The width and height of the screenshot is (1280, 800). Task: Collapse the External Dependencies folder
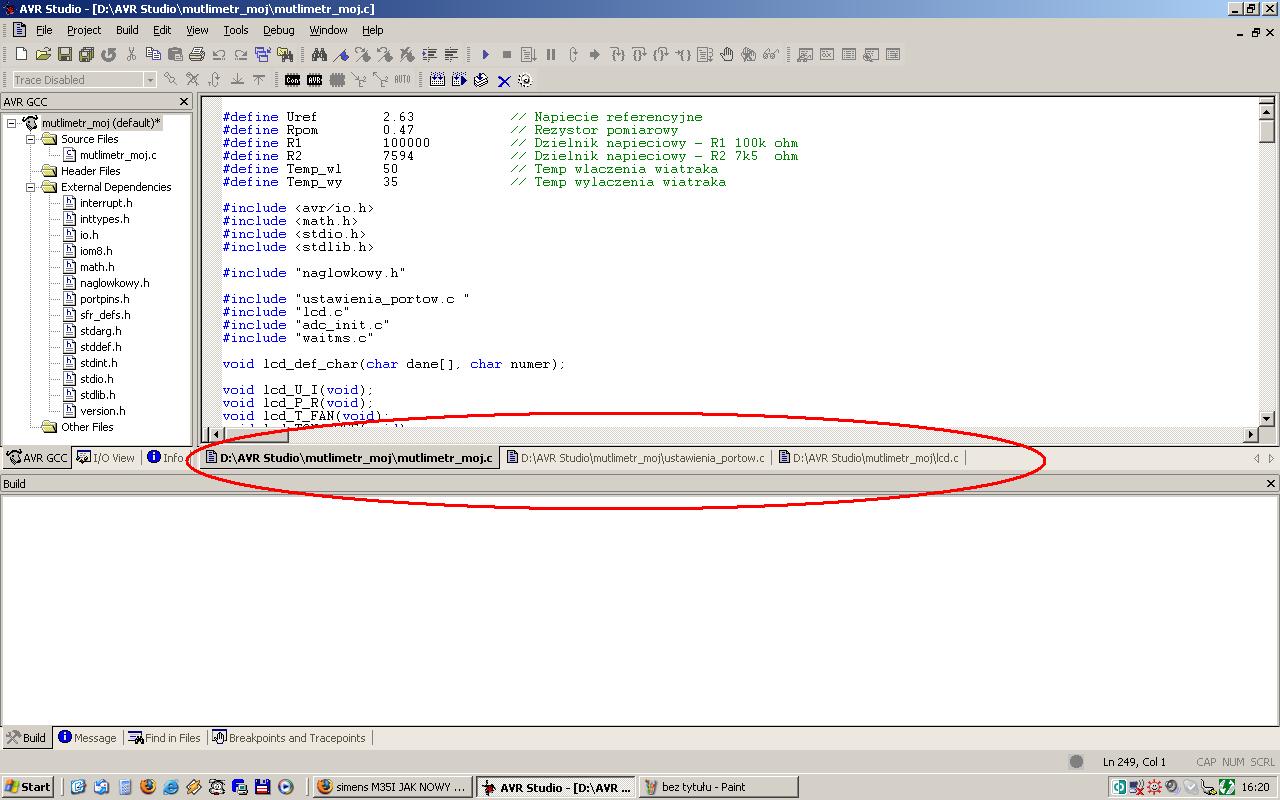click(30, 187)
